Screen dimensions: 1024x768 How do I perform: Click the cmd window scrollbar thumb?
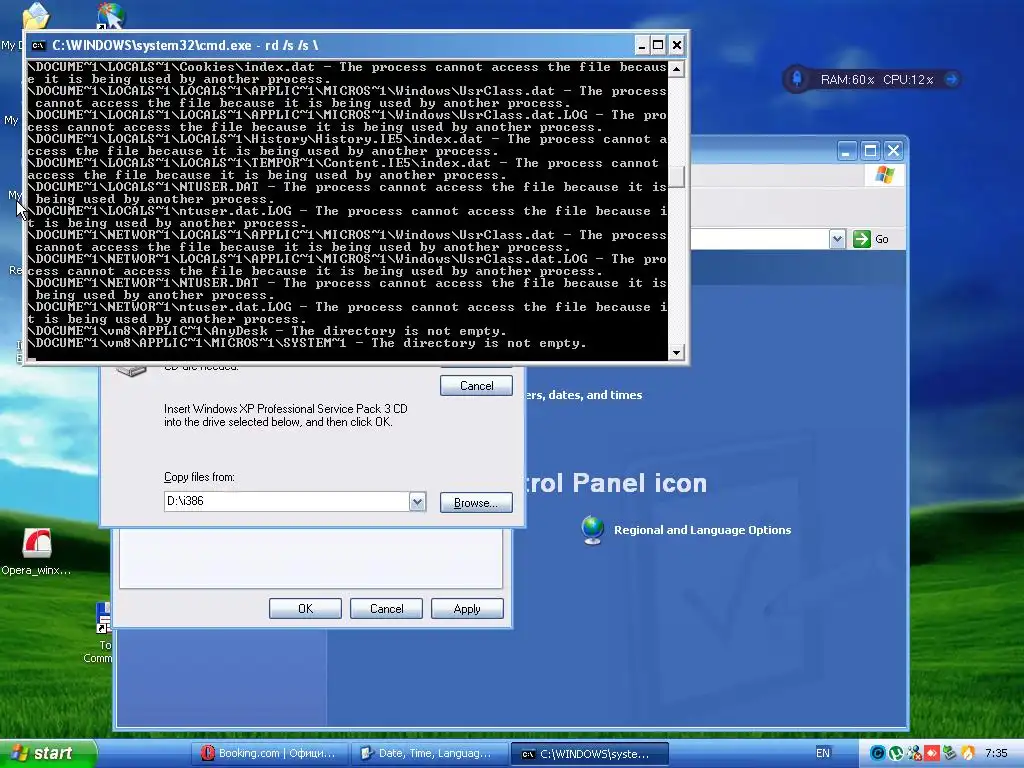[677, 176]
